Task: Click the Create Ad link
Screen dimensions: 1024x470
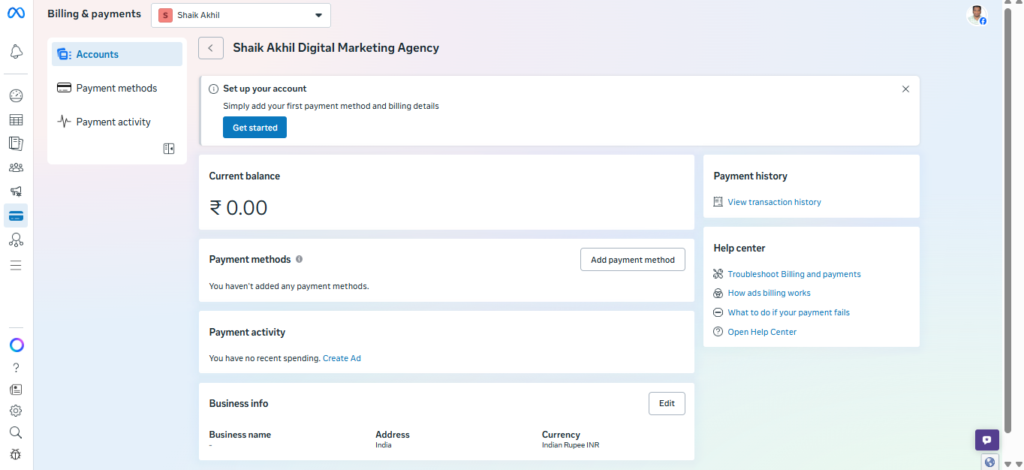Action: pos(342,358)
